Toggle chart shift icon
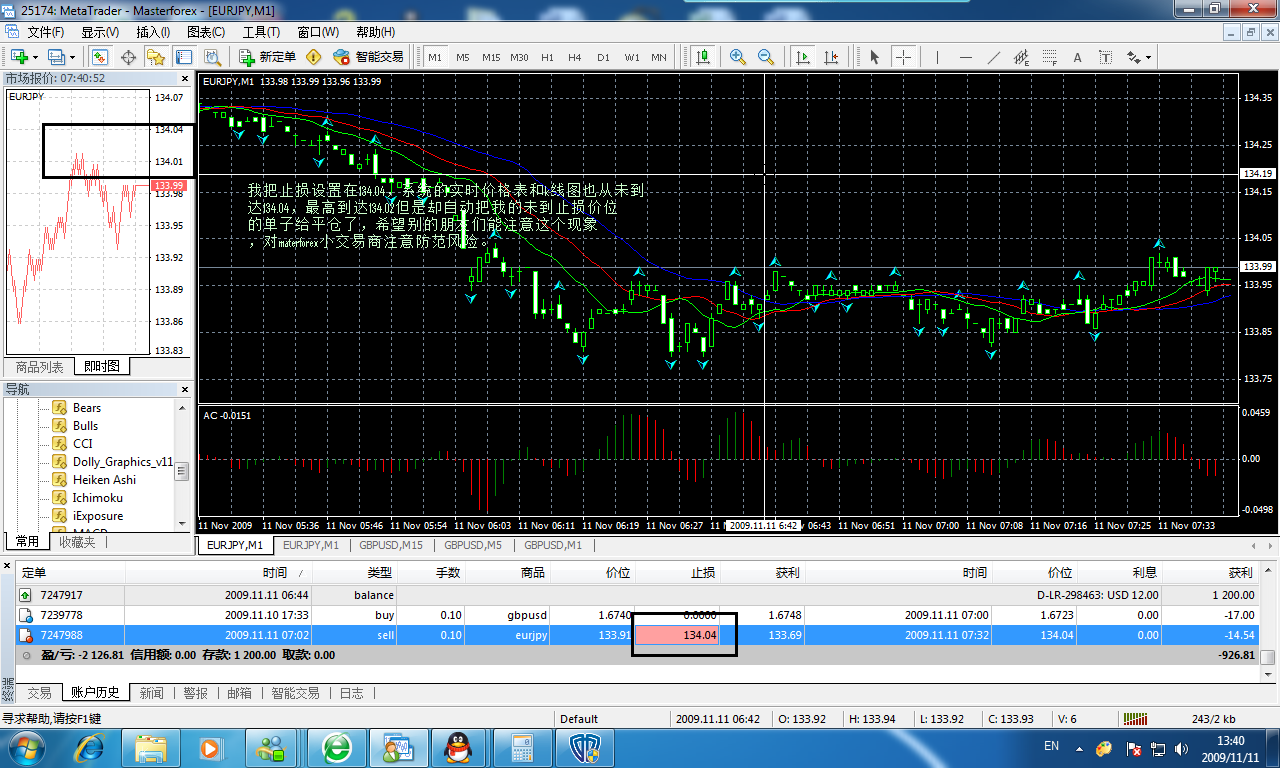Screen dimensions: 1280x768 (831, 57)
